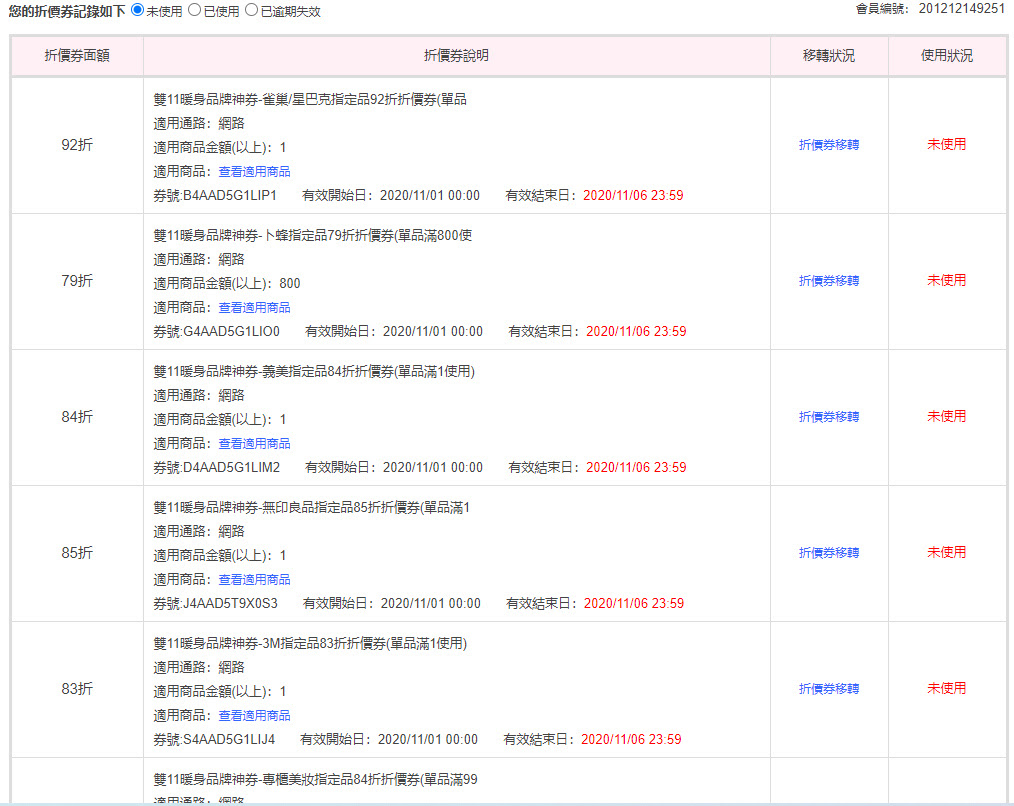
Task: Open 查看適用商品 link for 85折 coupon
Action: coord(254,579)
